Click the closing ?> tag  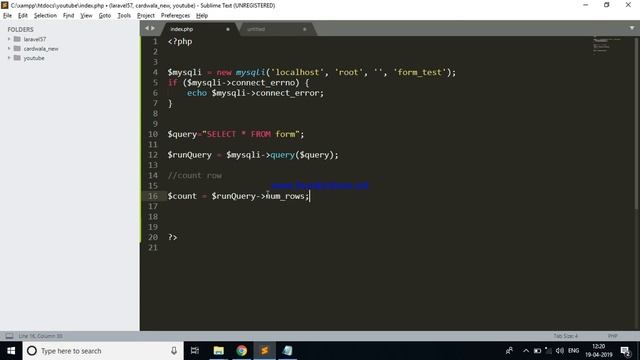tap(172, 237)
